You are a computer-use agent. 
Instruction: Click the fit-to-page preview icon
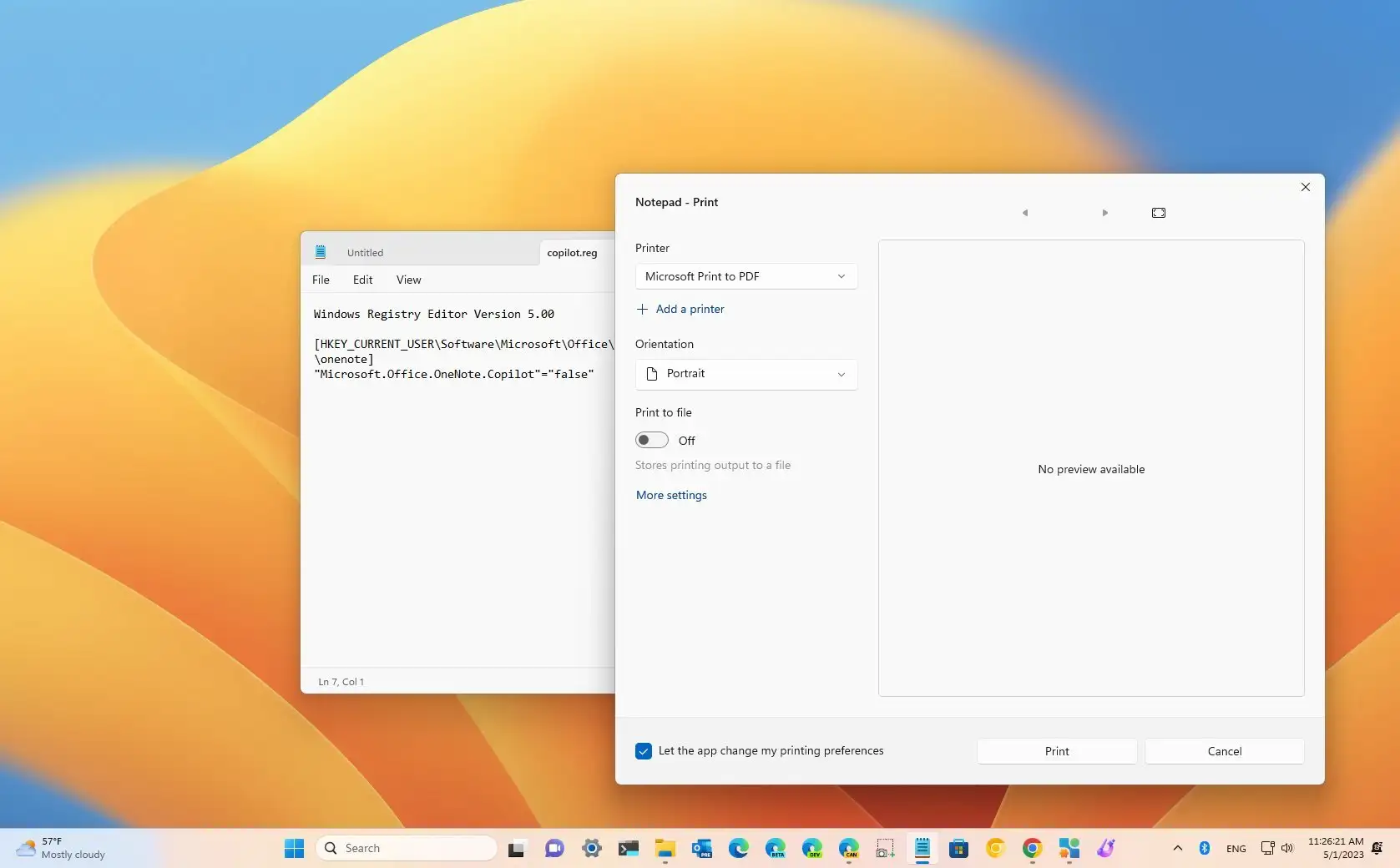(1158, 213)
